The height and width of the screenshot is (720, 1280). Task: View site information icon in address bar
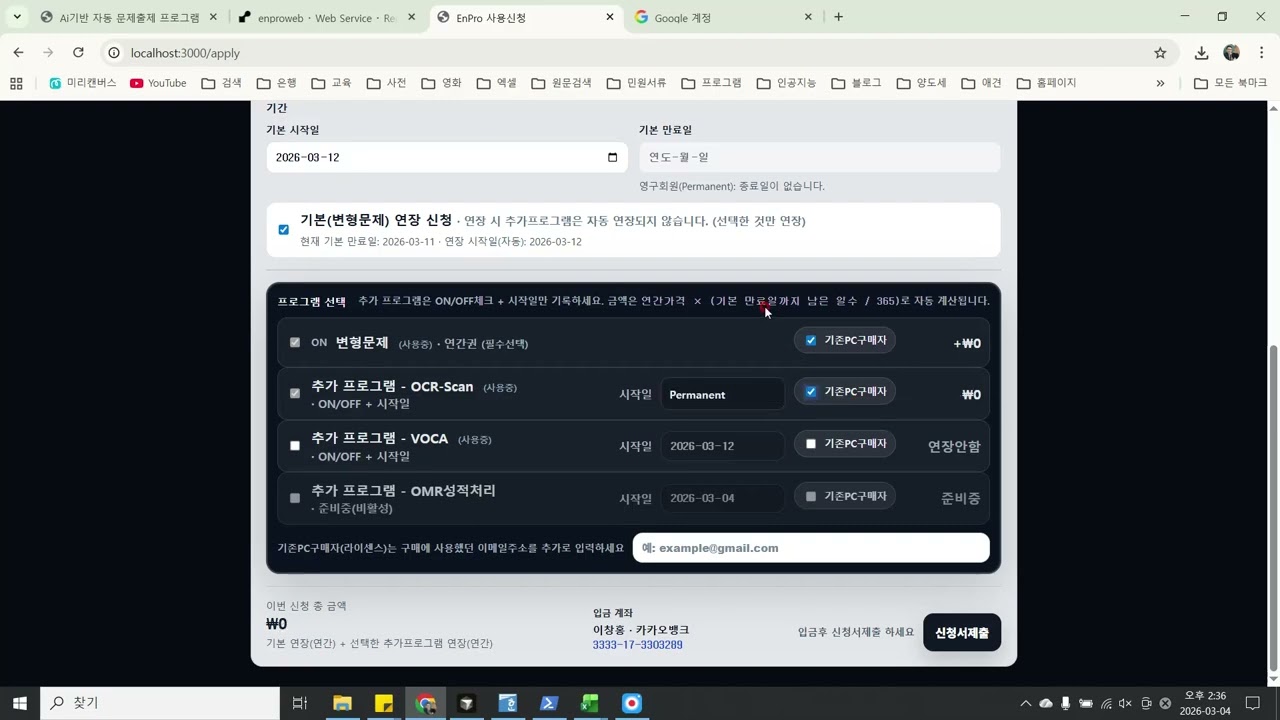pyautogui.click(x=114, y=53)
